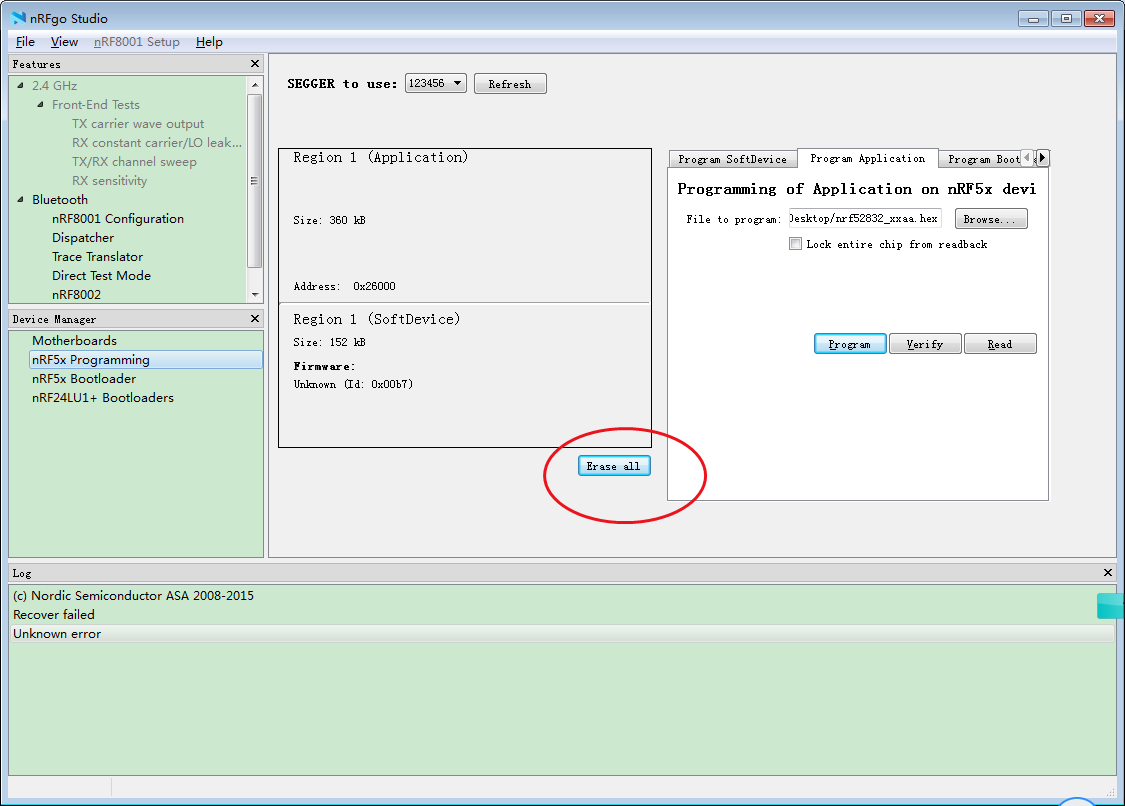Select TX carrier wave output

coord(138,123)
